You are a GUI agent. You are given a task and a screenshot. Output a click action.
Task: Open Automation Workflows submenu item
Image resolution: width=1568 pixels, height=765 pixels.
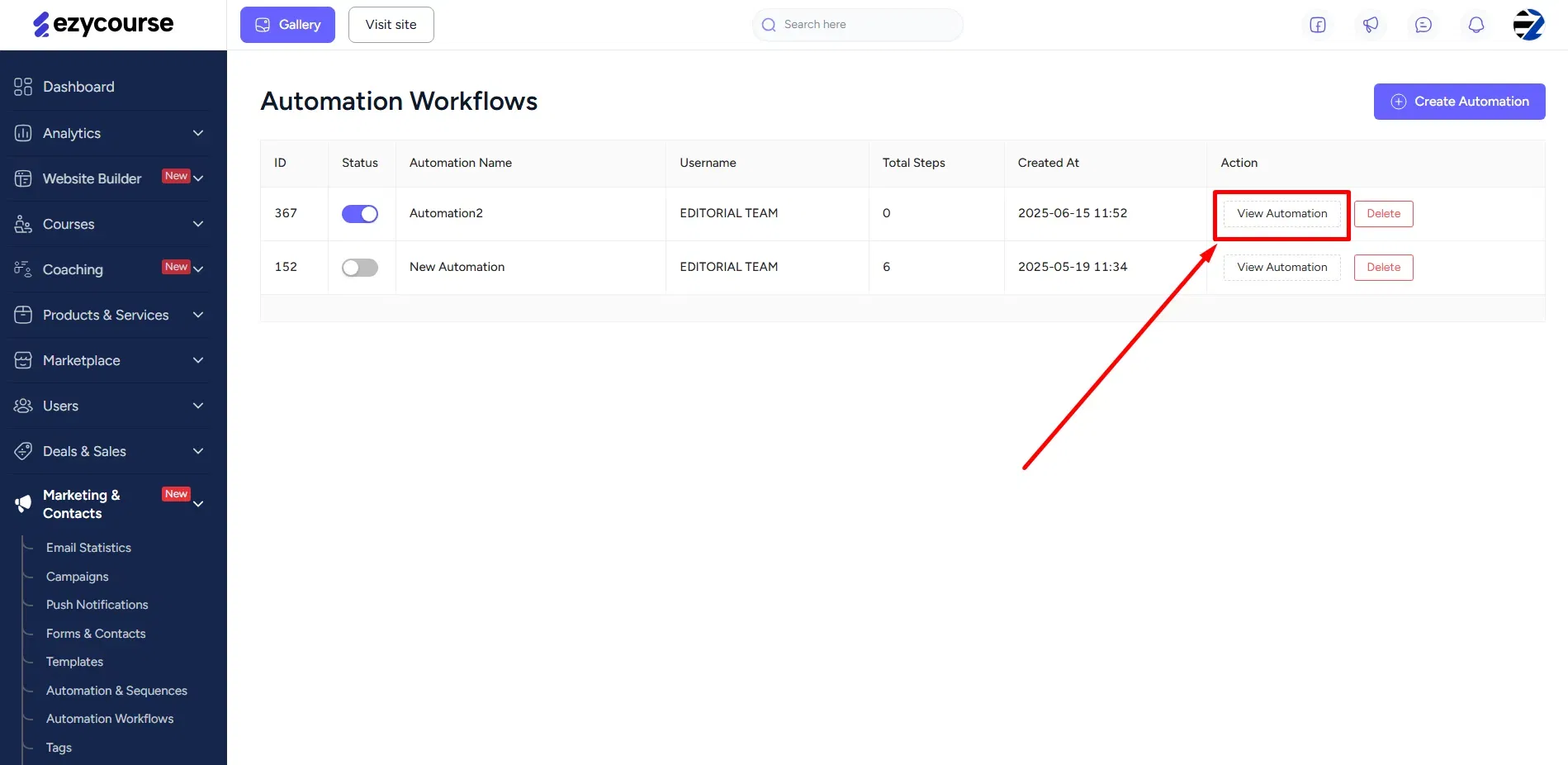(x=110, y=719)
